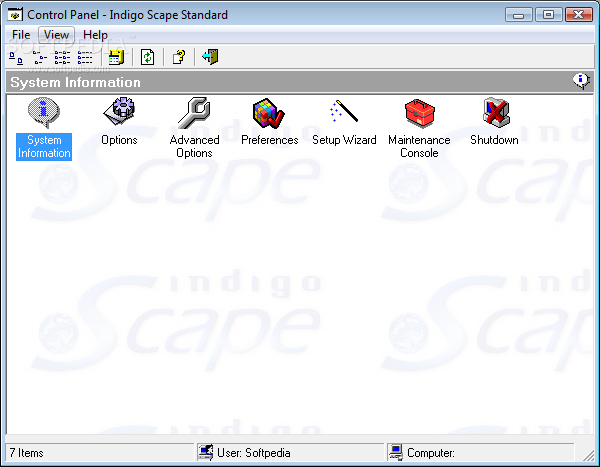The image size is (600, 467).
Task: Click the 'Maintenance Console' label text
Action: point(419,146)
